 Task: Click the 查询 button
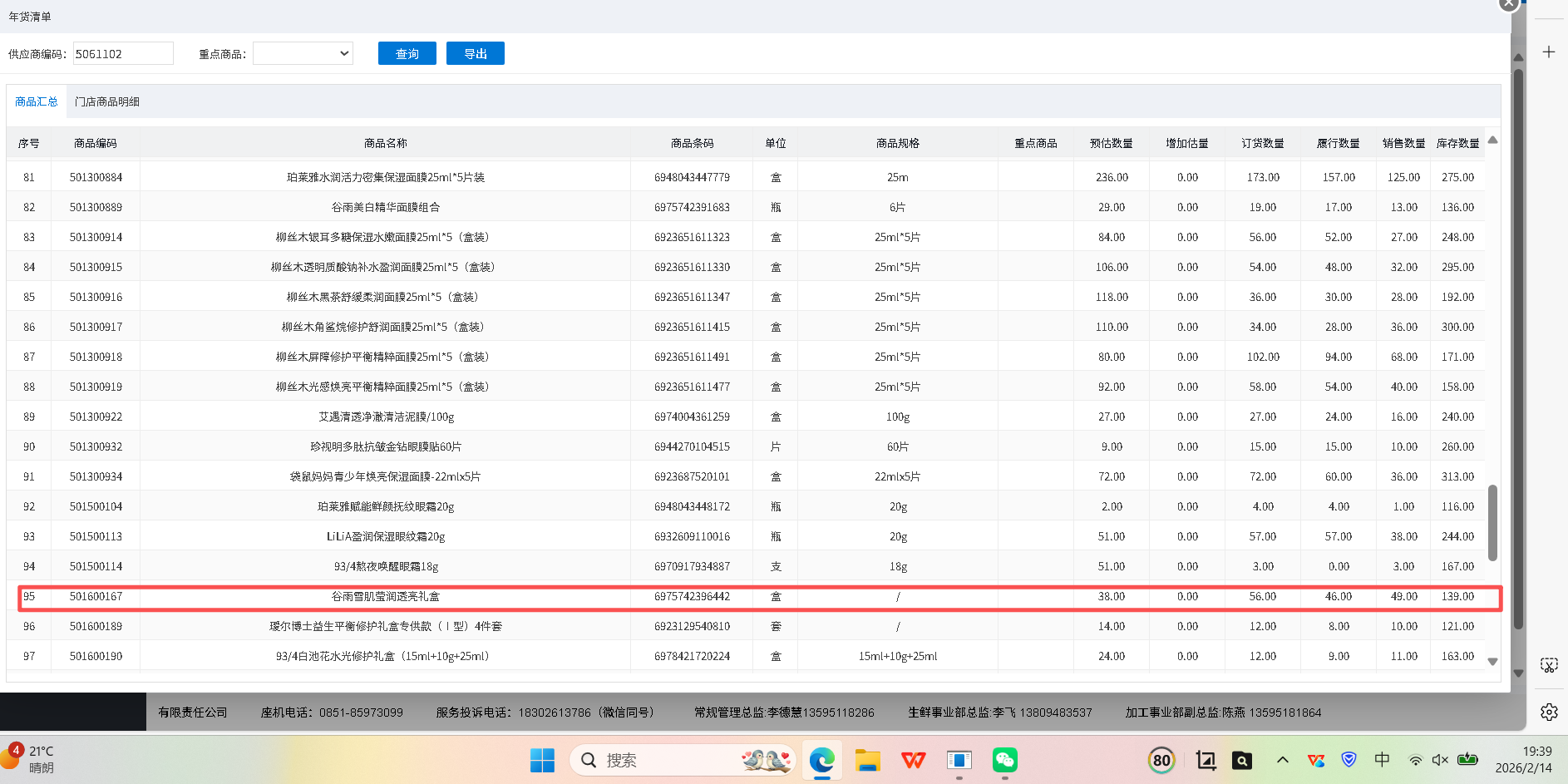pos(407,54)
